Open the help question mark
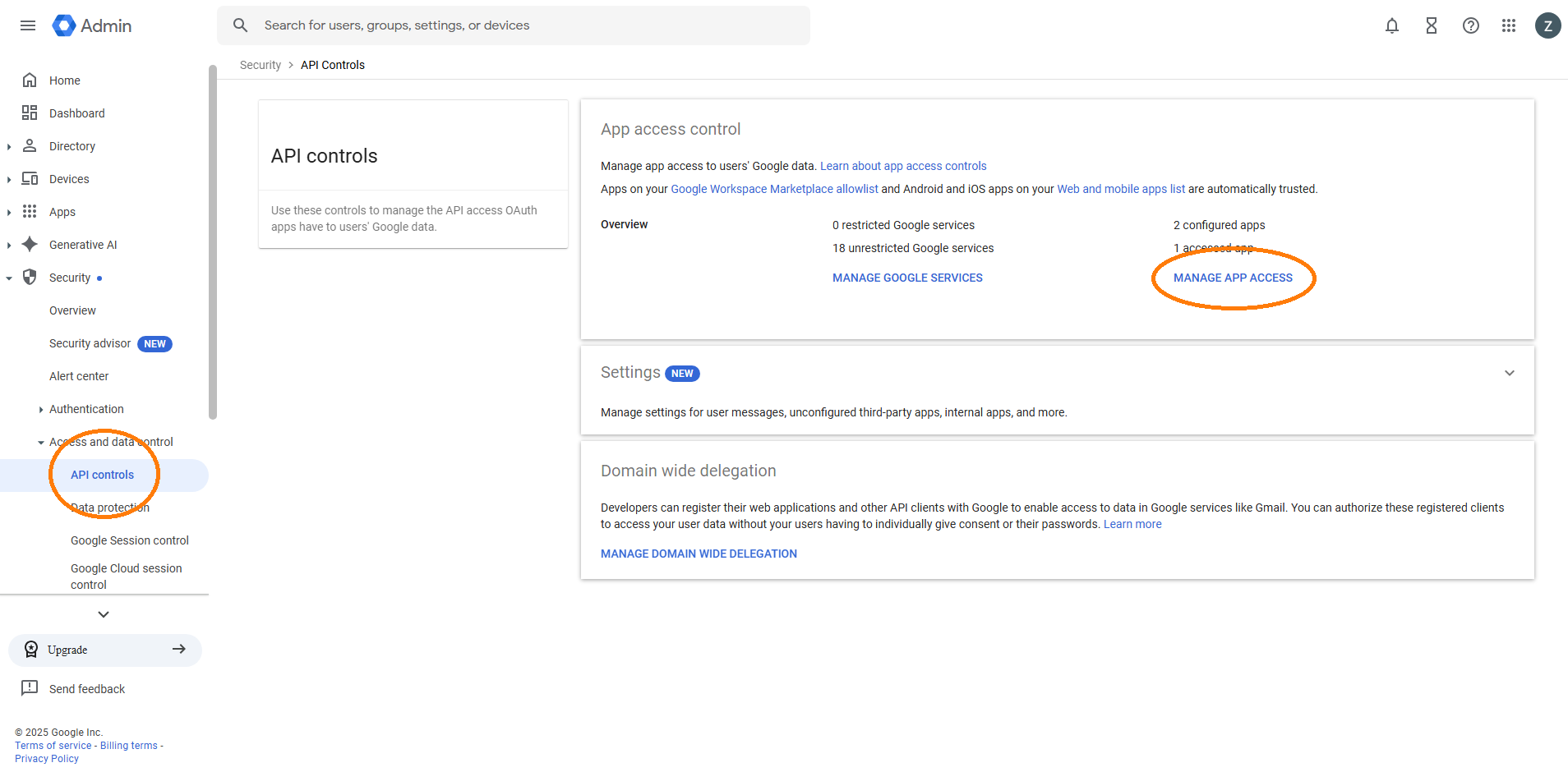1568x772 pixels. (1471, 25)
